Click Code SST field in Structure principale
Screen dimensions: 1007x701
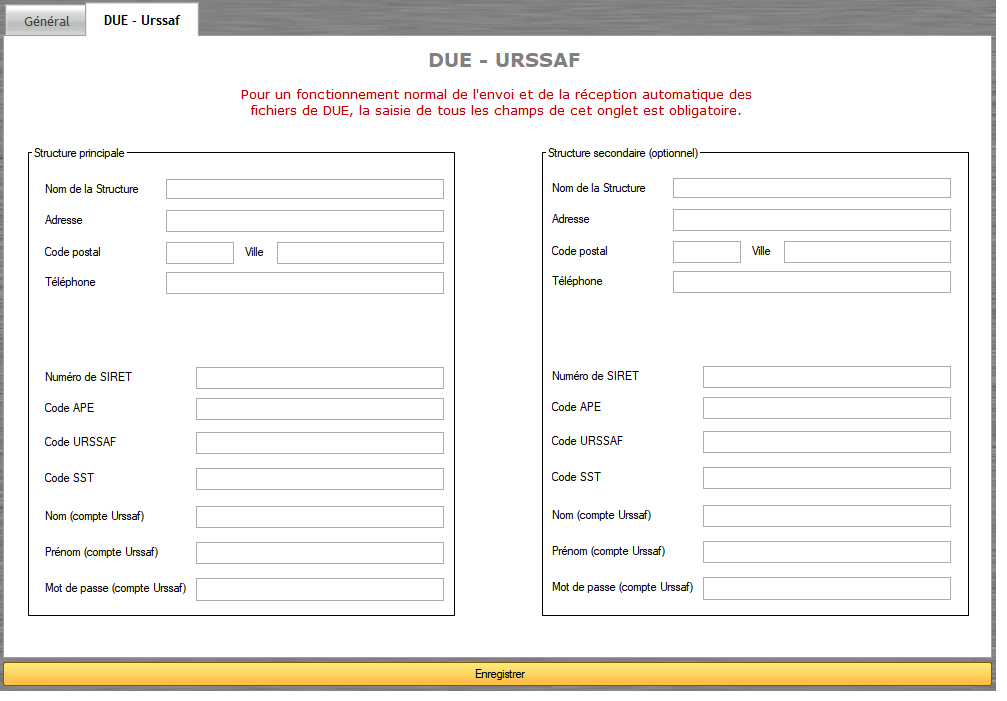(x=320, y=478)
